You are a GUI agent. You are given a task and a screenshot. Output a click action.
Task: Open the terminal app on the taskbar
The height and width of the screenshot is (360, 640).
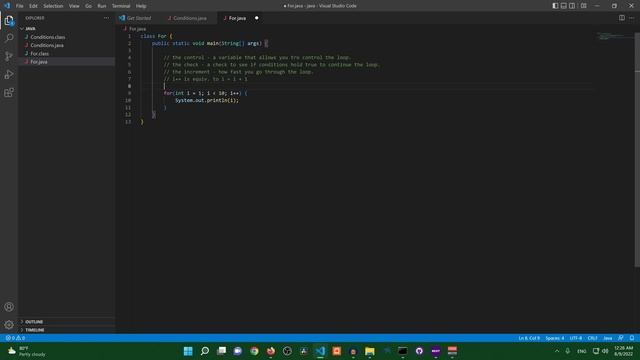click(x=402, y=351)
